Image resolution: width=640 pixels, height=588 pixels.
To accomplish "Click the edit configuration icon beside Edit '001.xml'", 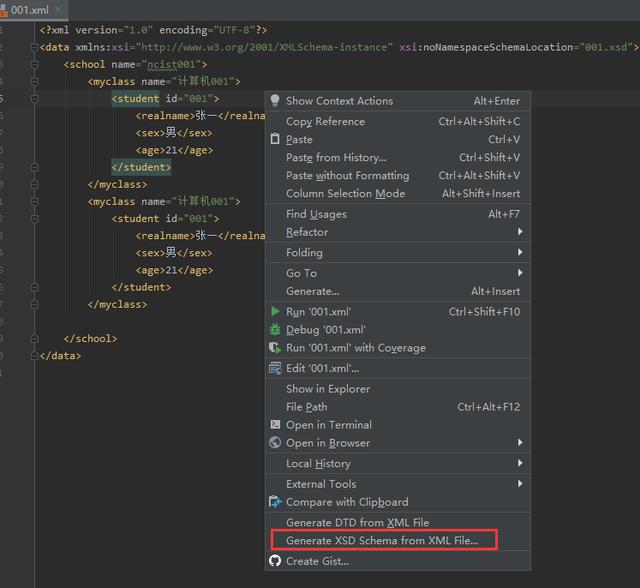I will [x=275, y=368].
